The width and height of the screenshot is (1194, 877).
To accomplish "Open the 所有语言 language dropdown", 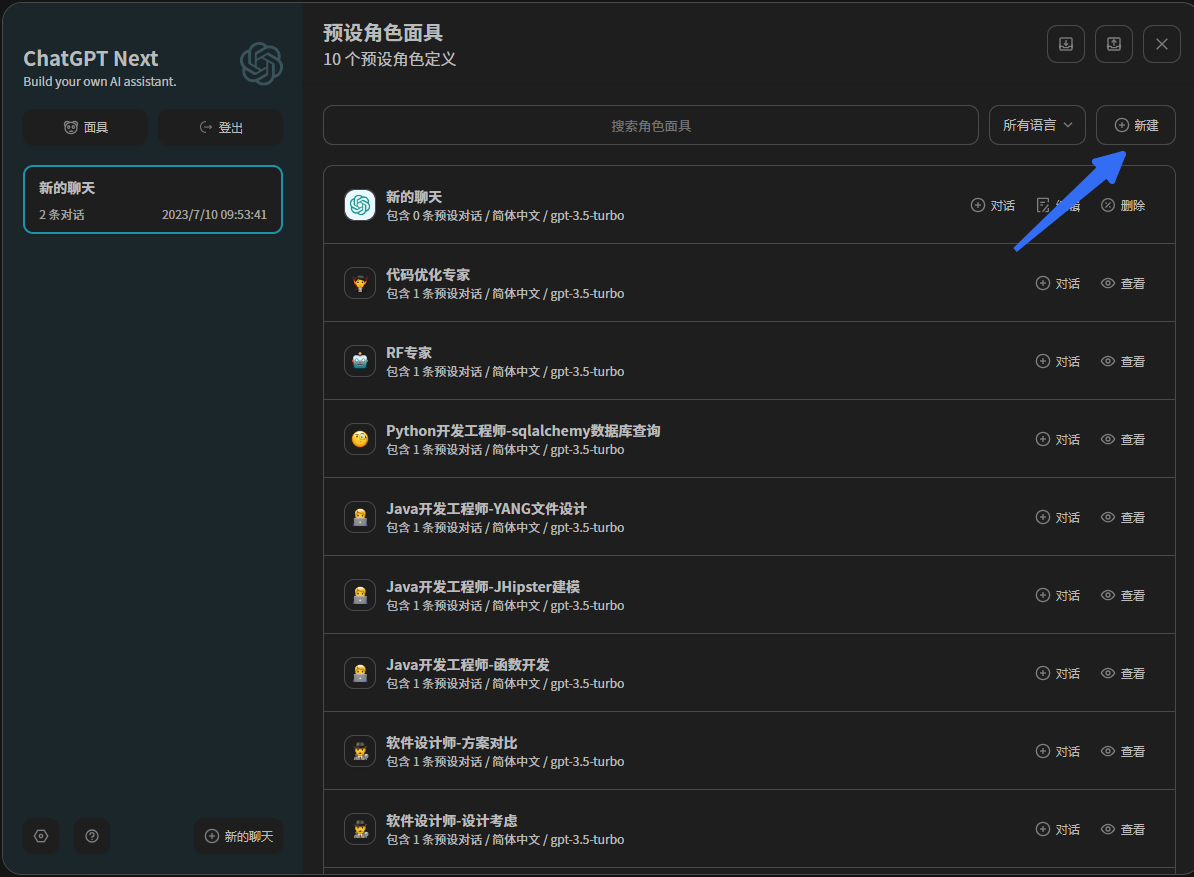I will pos(1037,125).
